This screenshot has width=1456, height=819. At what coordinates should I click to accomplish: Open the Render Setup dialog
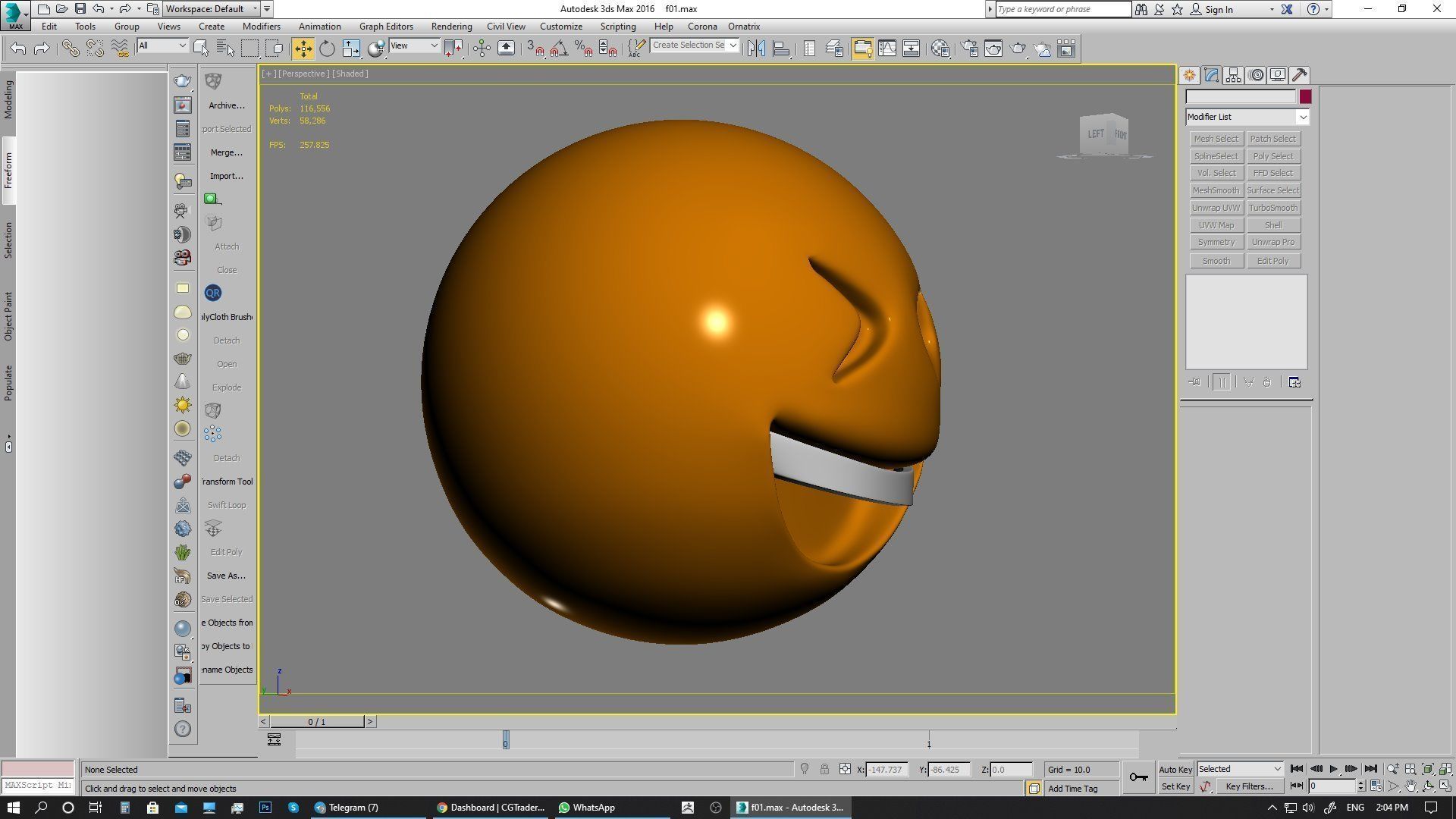(970, 49)
